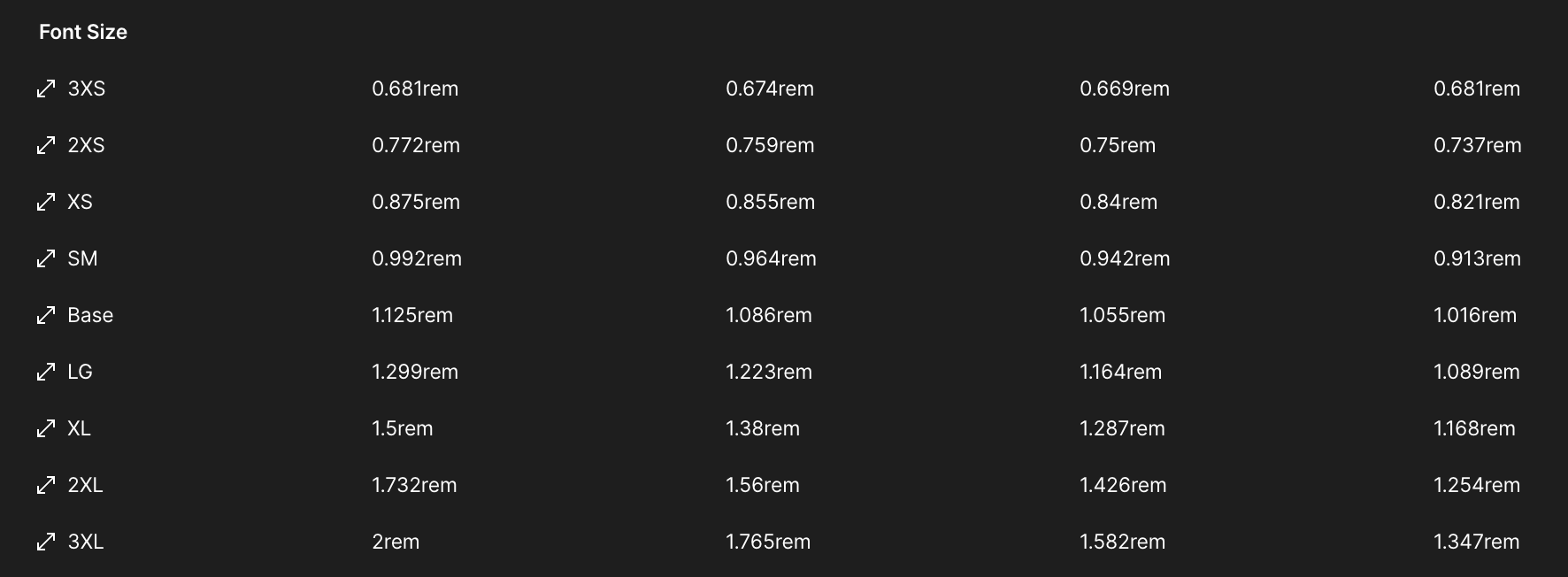Viewport: 1568px width, 577px height.
Task: Click the resize icon beside SM
Action: (x=46, y=258)
